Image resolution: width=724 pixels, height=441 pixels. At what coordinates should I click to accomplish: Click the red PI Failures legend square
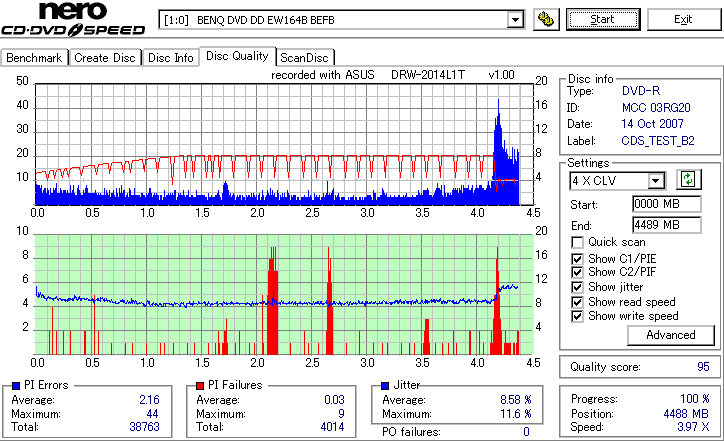tap(200, 386)
